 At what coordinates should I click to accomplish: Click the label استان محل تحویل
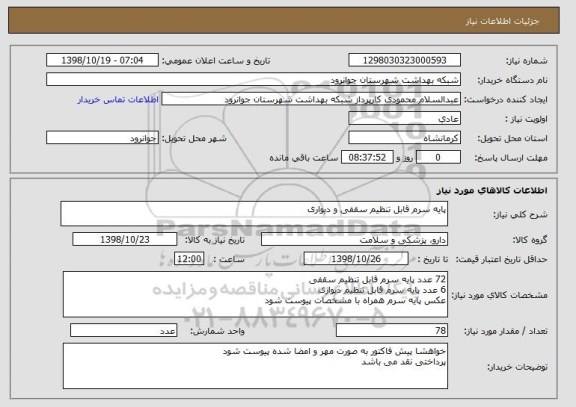[512, 138]
